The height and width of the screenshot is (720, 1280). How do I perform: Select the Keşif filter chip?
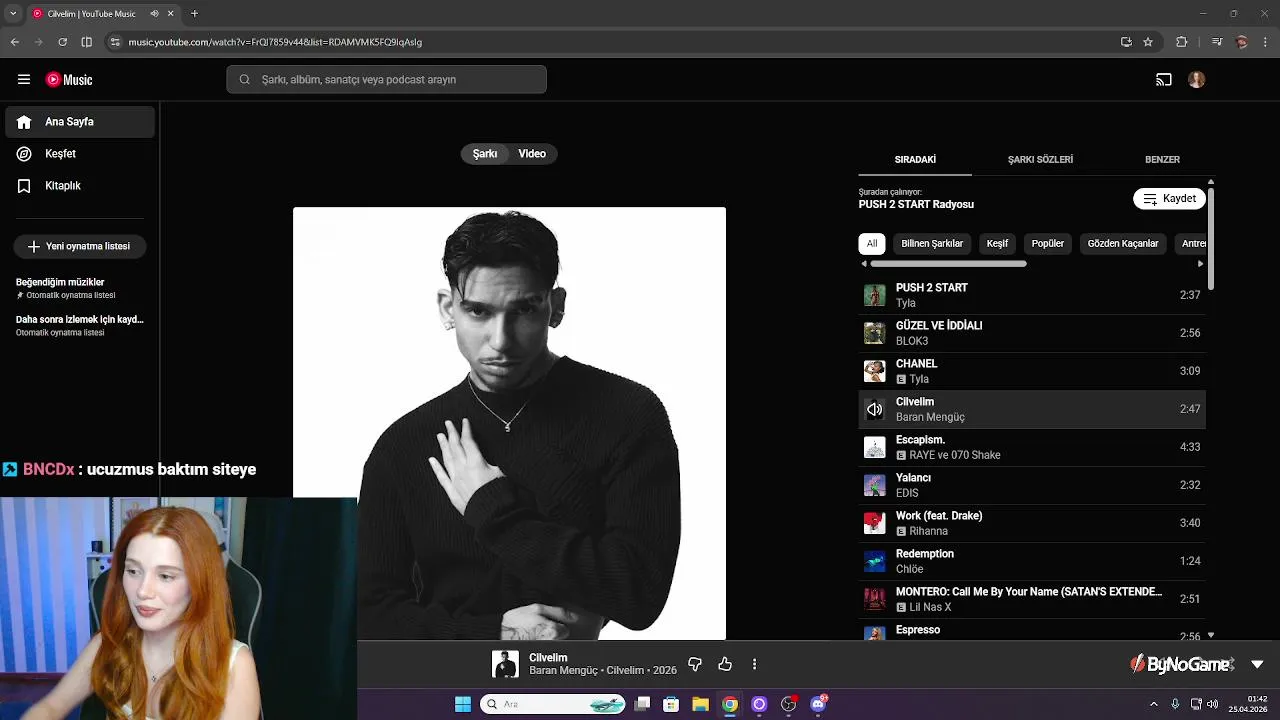coord(998,244)
